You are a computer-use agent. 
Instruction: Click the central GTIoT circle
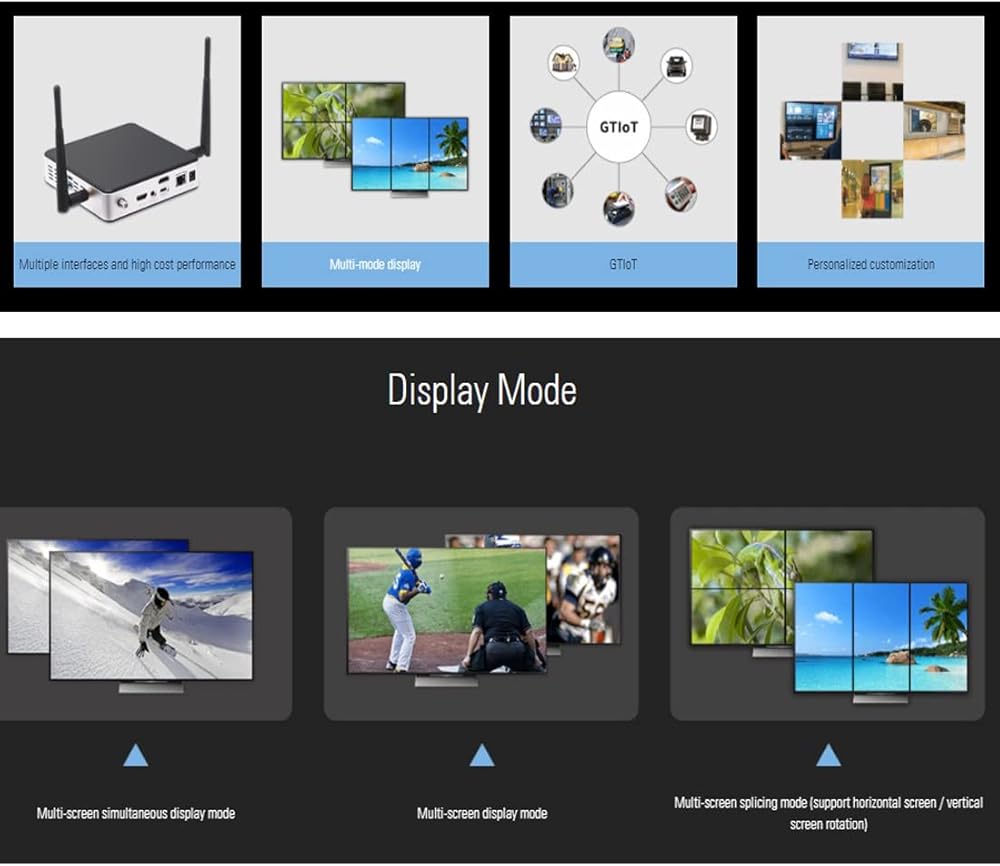tap(618, 127)
